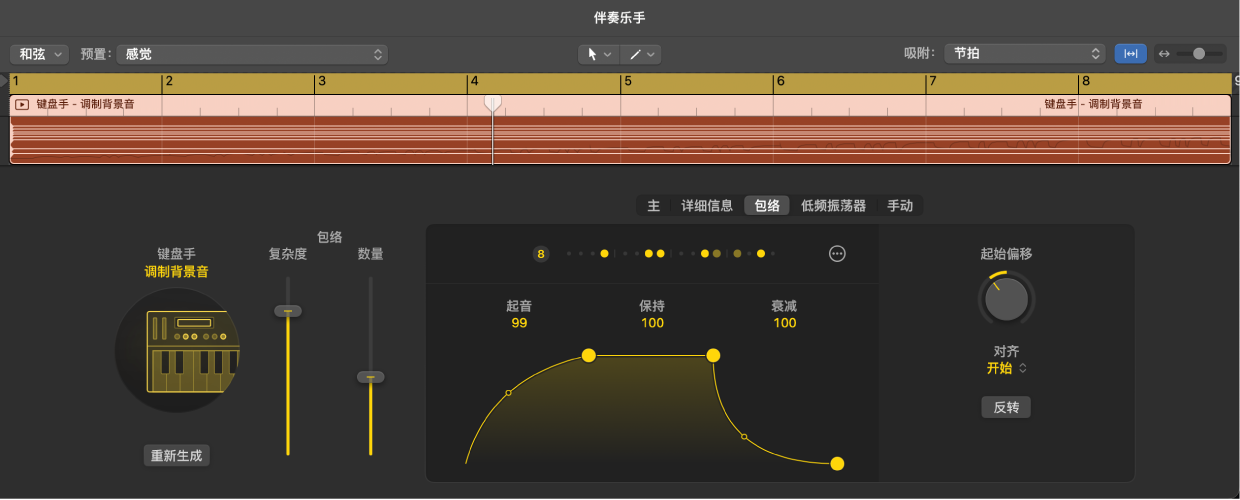The width and height of the screenshot is (1240, 500).
Task: Click the region name at the left header
Action: pos(85,104)
